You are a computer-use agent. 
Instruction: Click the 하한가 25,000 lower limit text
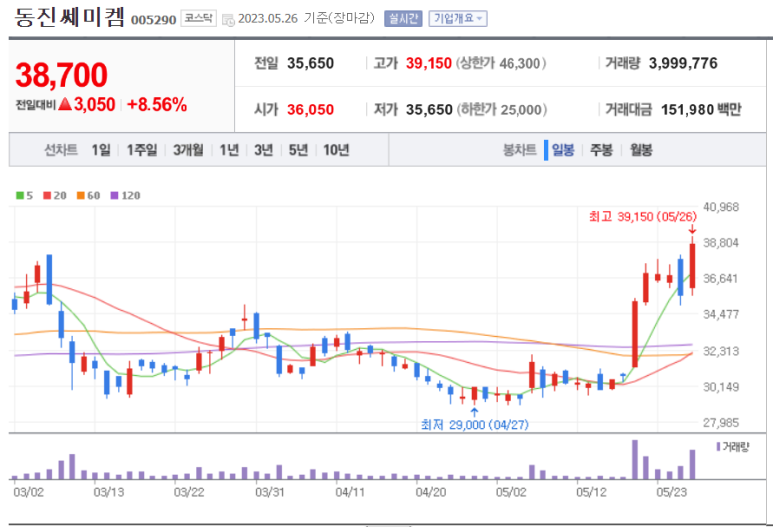tap(501, 109)
